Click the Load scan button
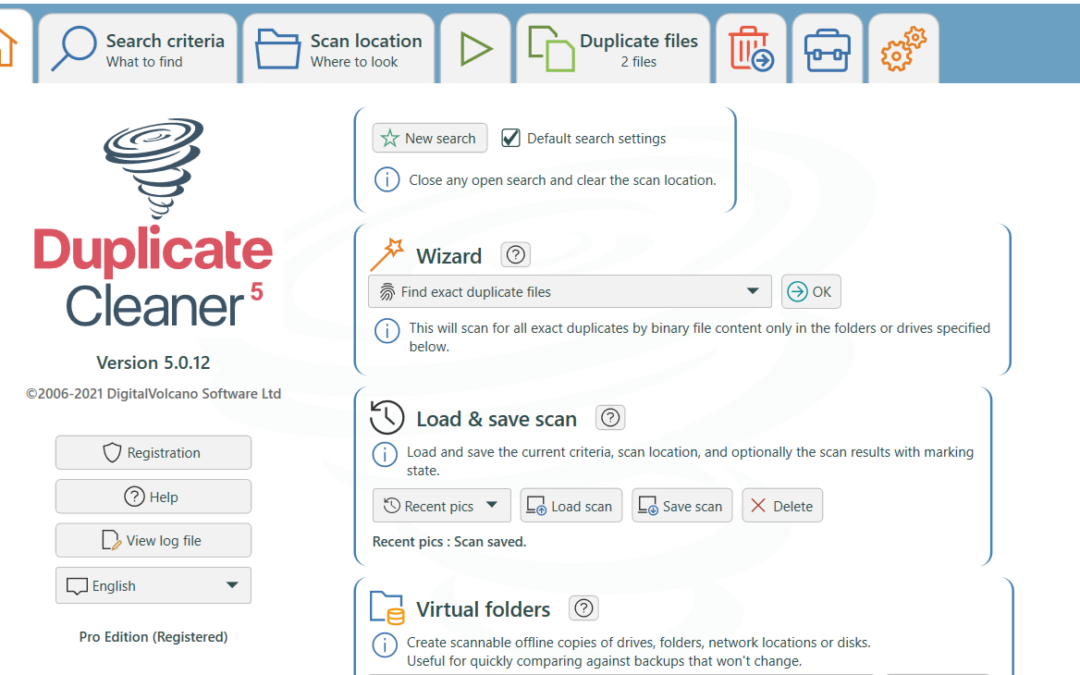The image size is (1080, 675). 571,506
